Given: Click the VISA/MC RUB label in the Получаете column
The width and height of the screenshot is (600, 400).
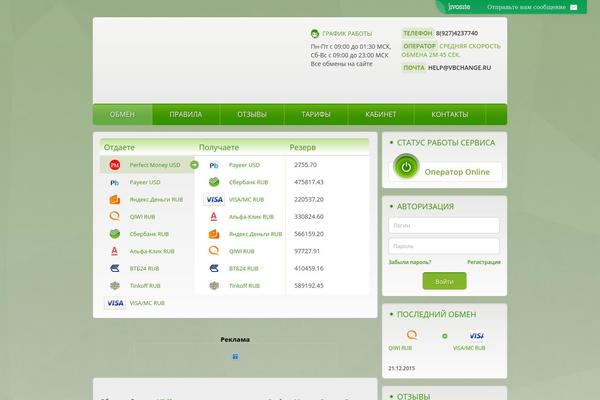Looking at the screenshot, I should point(246,199).
